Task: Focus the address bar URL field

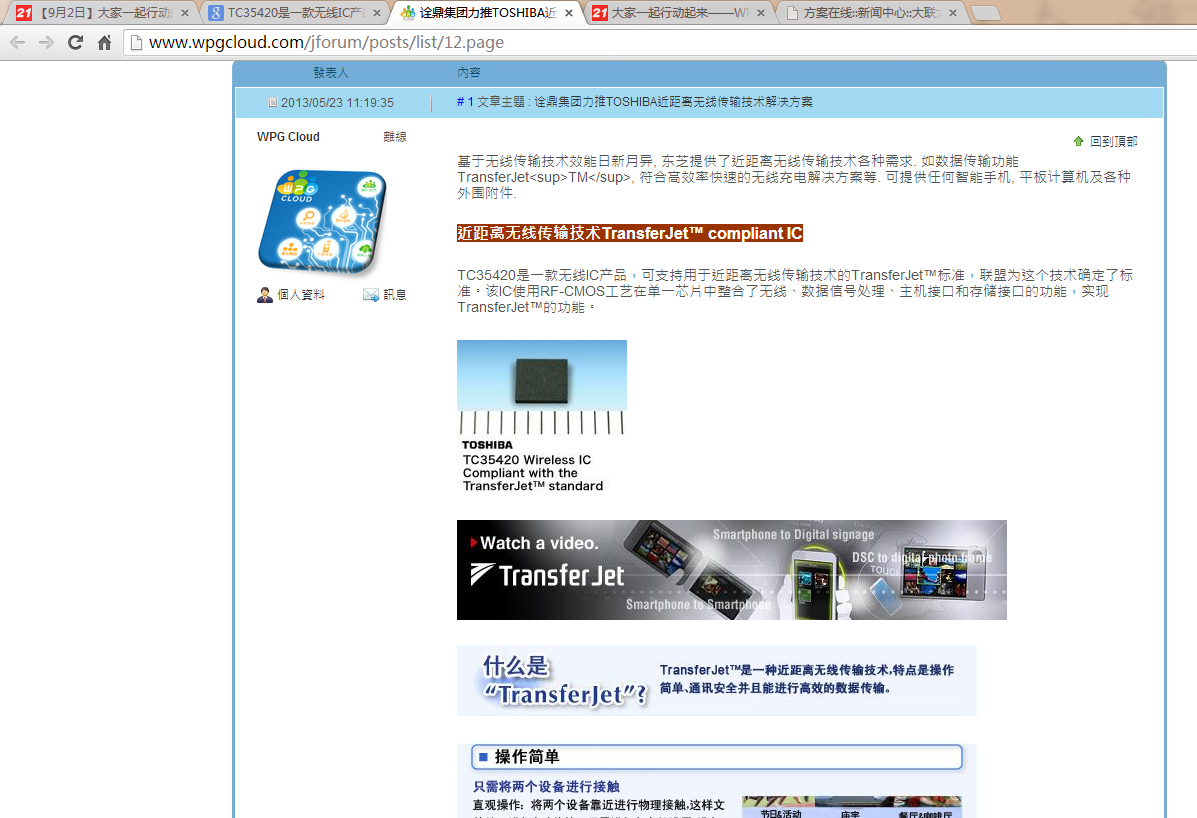Action: (660, 43)
